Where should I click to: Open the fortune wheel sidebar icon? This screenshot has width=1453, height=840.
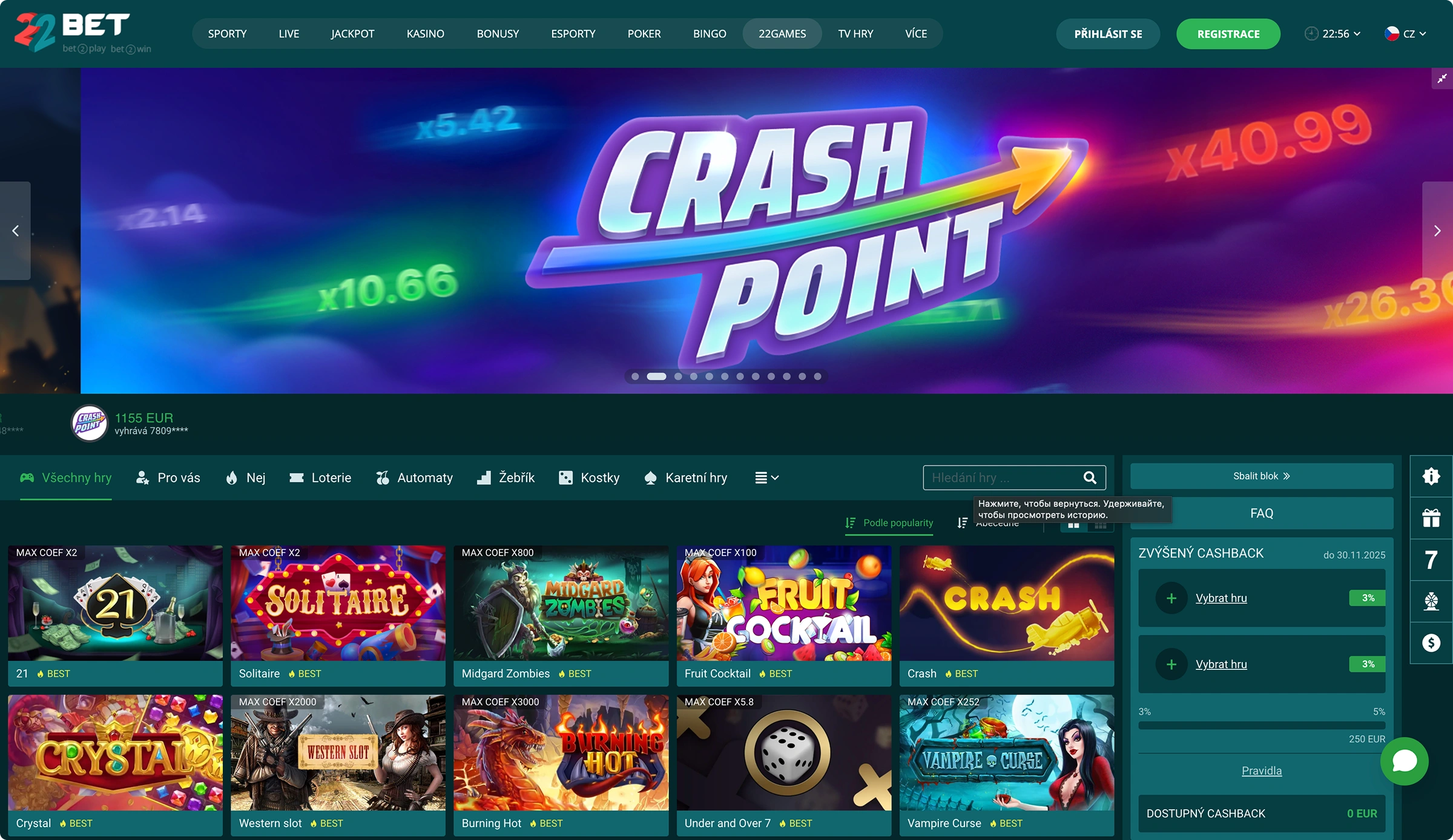[1431, 602]
